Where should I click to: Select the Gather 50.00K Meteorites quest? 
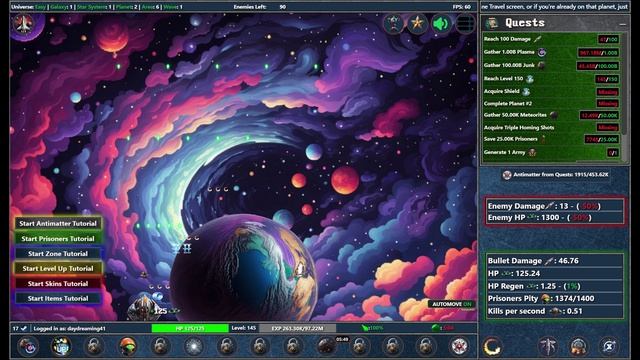(551, 115)
